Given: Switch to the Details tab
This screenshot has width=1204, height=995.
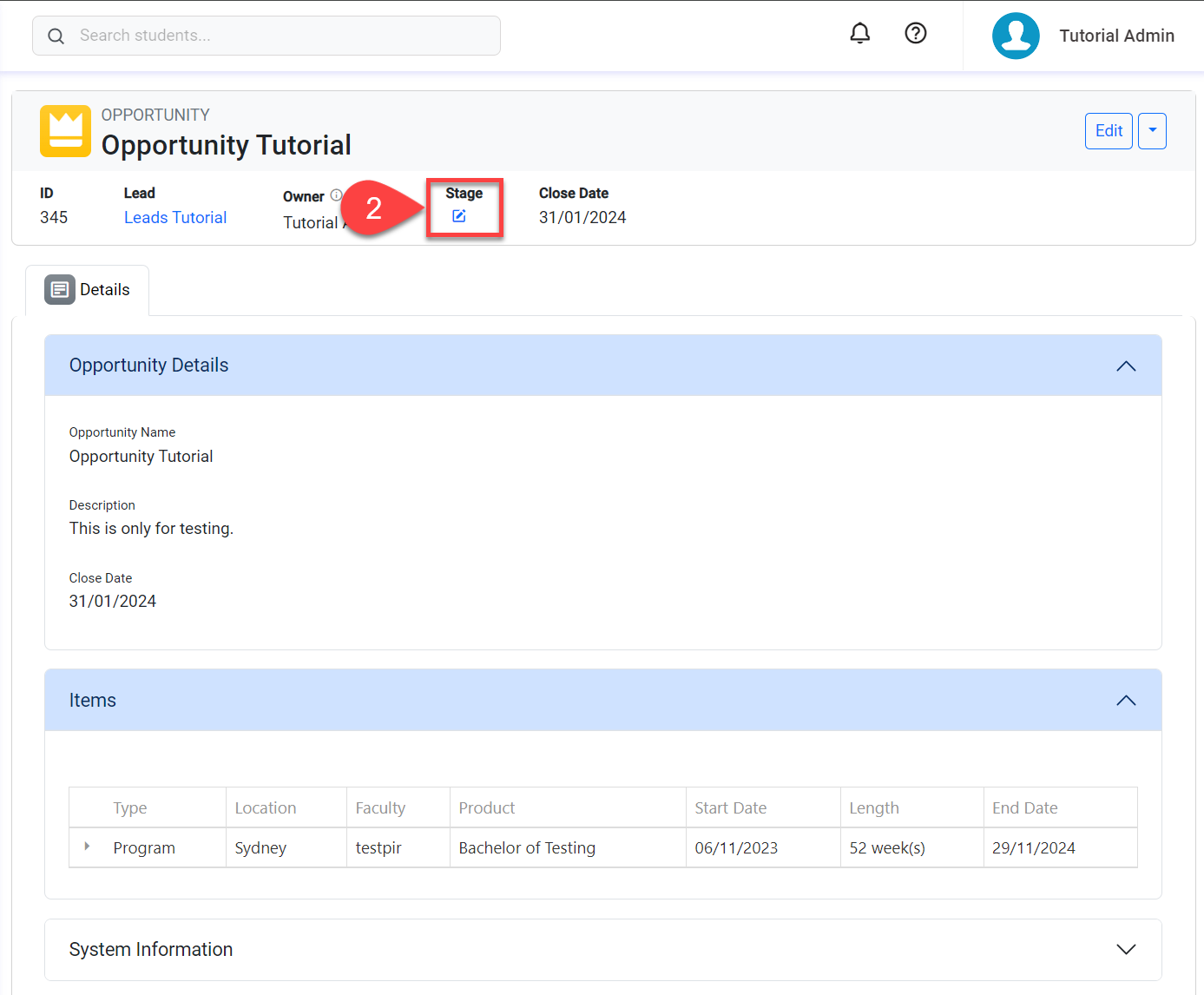Looking at the screenshot, I should 104,290.
